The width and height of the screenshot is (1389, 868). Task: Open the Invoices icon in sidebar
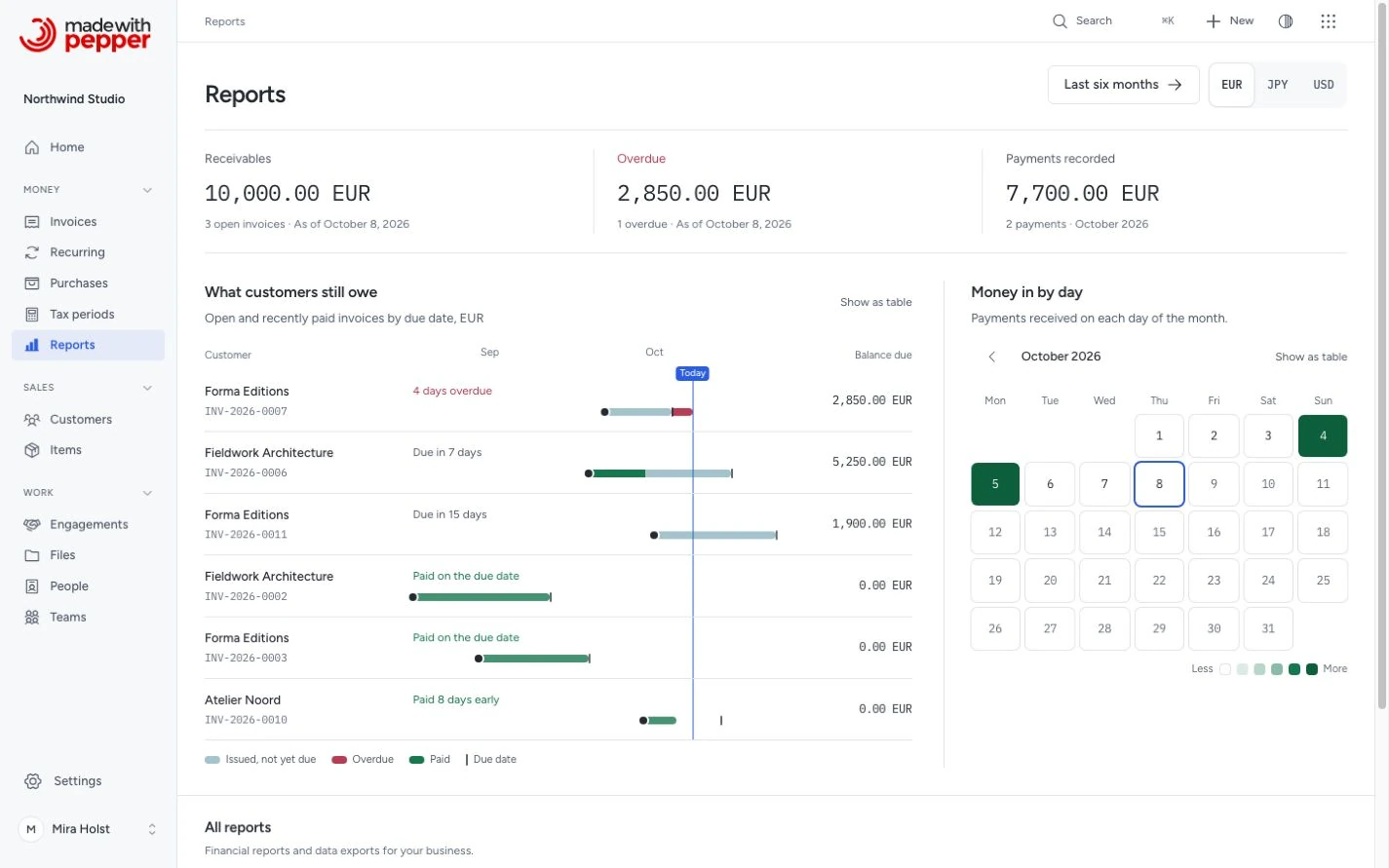32,222
